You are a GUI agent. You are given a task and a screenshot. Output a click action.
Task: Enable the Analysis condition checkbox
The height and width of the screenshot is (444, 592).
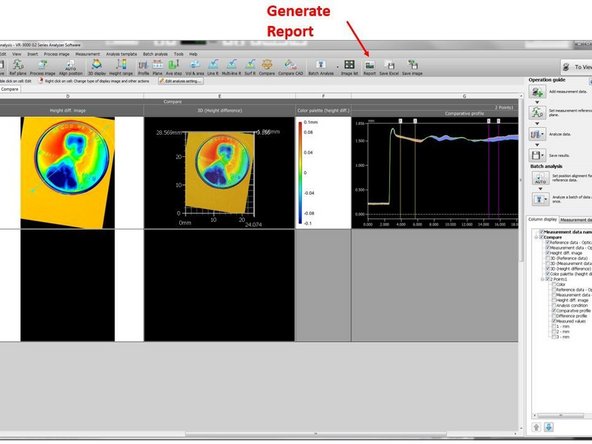pos(554,305)
